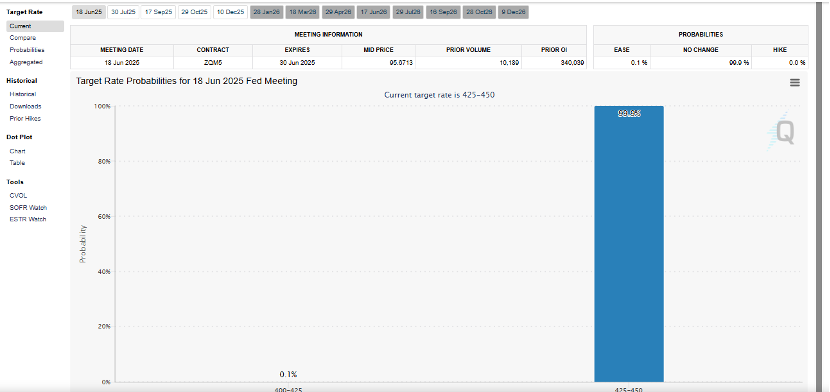Viewport: 830px width, 392px height.
Task: Open the Dot Plot Chart link
Action: [x=17, y=151]
